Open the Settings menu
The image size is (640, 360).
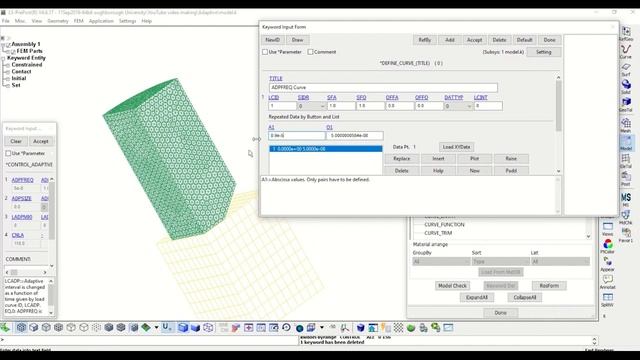pos(127,21)
